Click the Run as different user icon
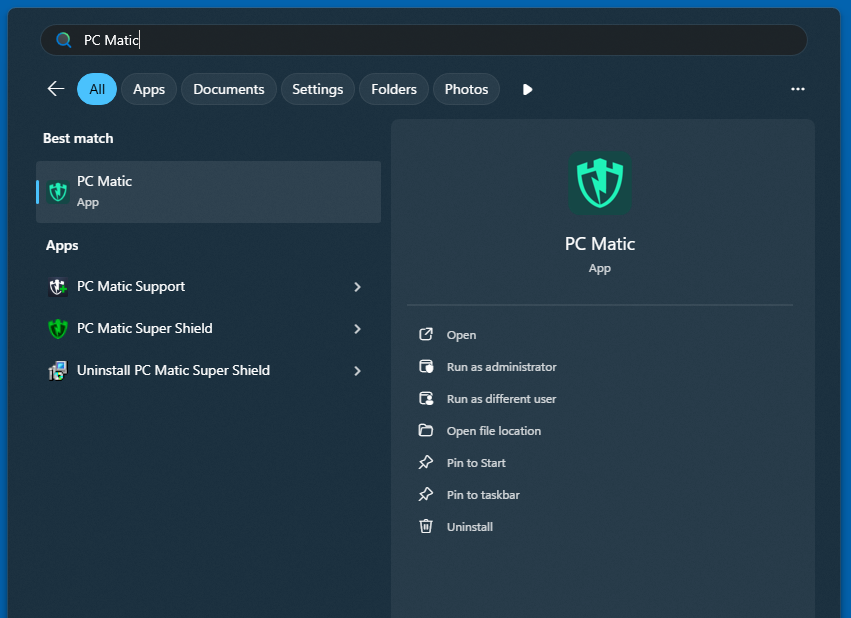851x618 pixels. pos(426,398)
